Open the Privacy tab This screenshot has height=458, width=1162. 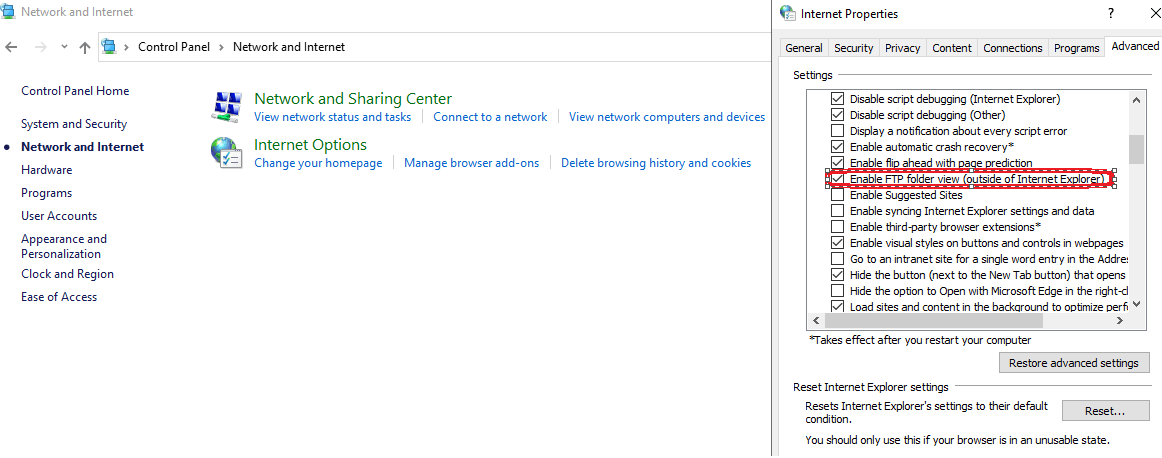click(903, 47)
